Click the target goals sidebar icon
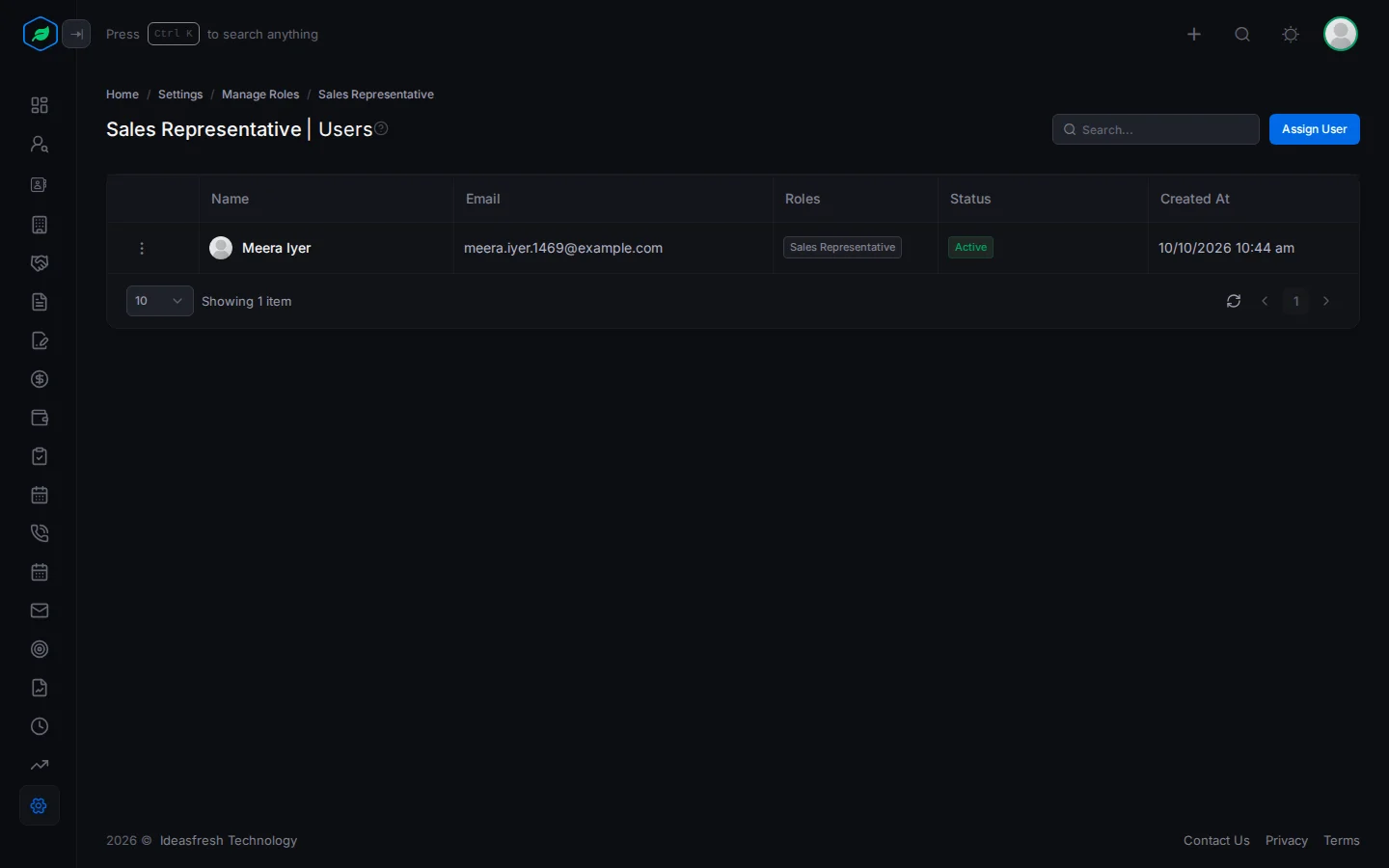Image resolution: width=1389 pixels, height=868 pixels. point(40,649)
